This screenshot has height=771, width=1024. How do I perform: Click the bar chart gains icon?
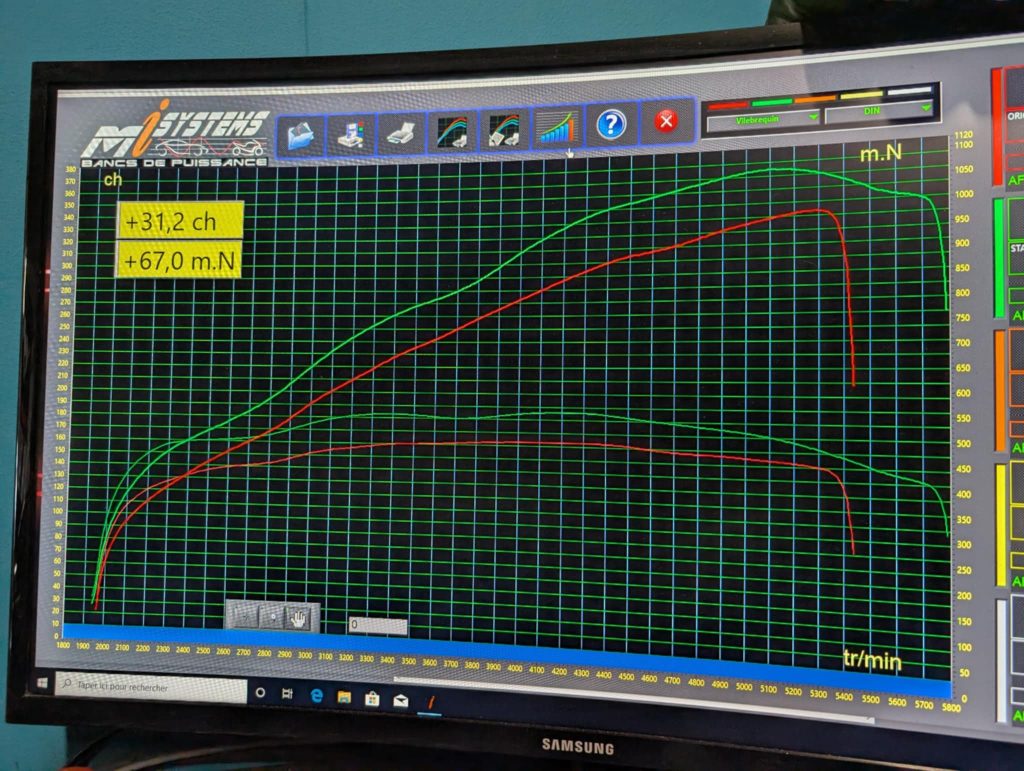pos(558,127)
